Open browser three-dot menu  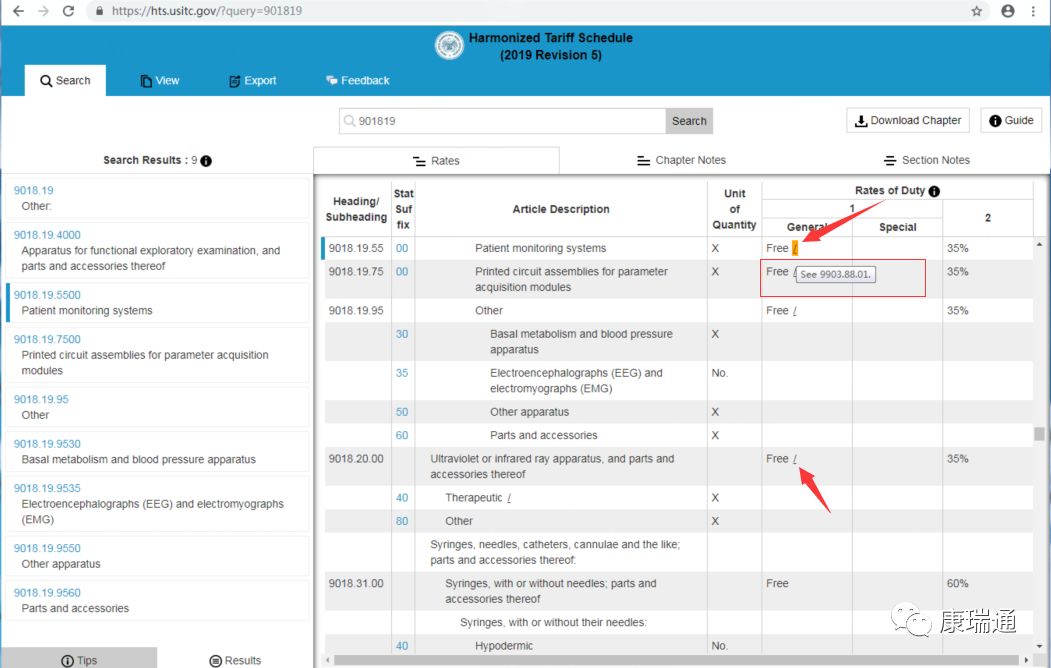1033,11
